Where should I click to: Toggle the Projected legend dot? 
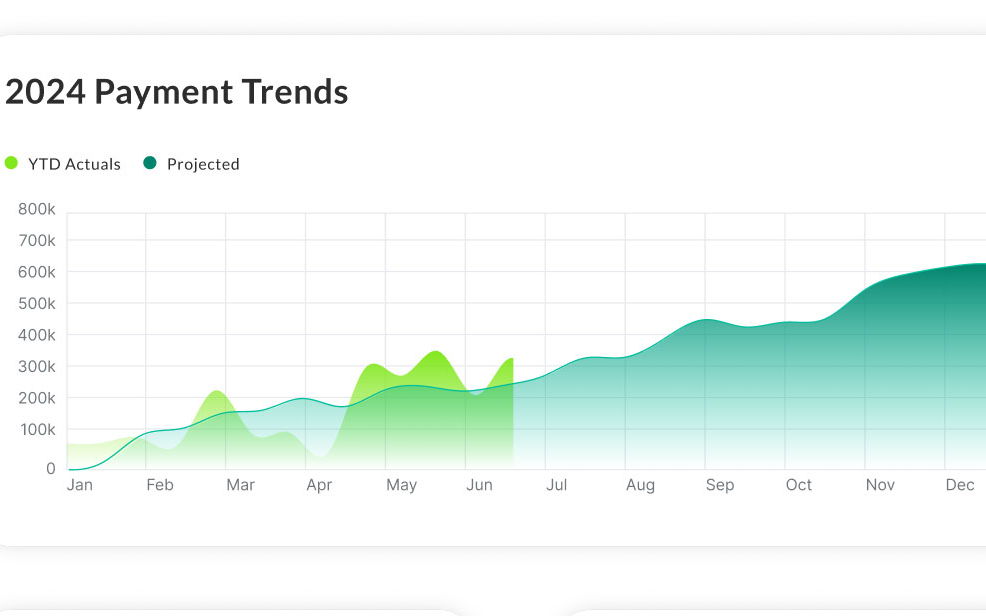[150, 163]
